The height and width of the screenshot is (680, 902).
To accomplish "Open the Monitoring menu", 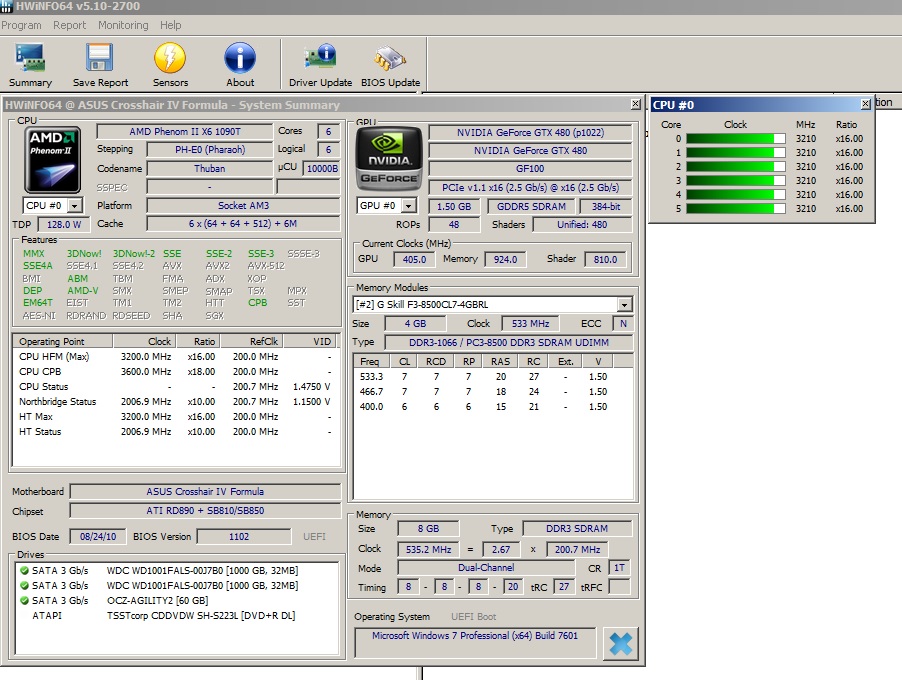I will tap(123, 25).
